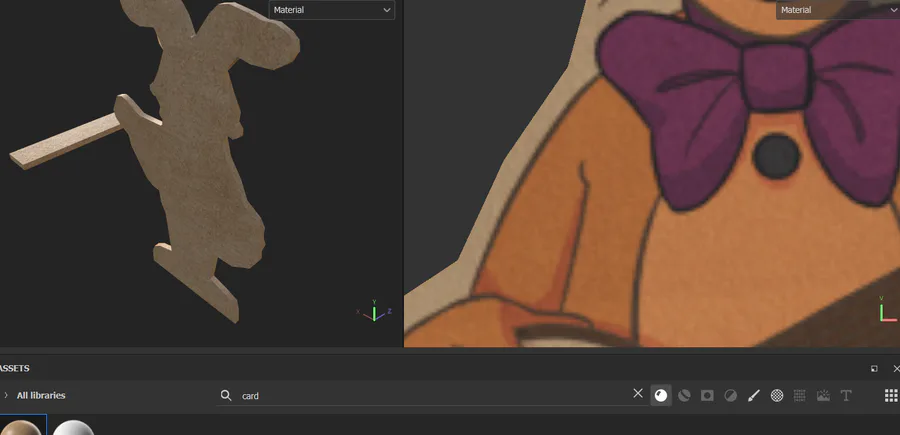Select the Alphas filter icon
This screenshot has width=900, height=435.
[x=777, y=395]
